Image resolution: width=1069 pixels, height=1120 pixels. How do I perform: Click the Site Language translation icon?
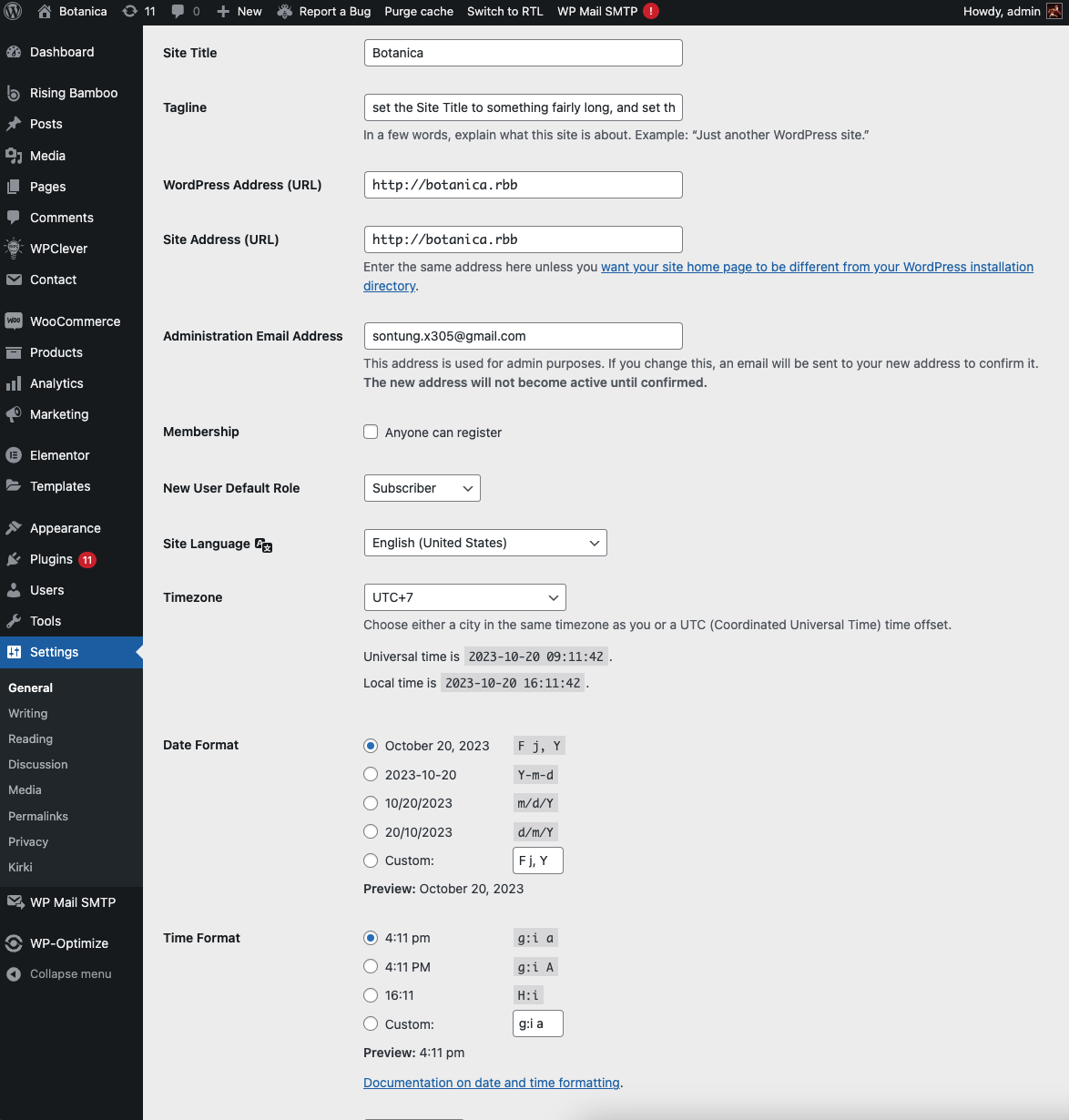coord(264,545)
